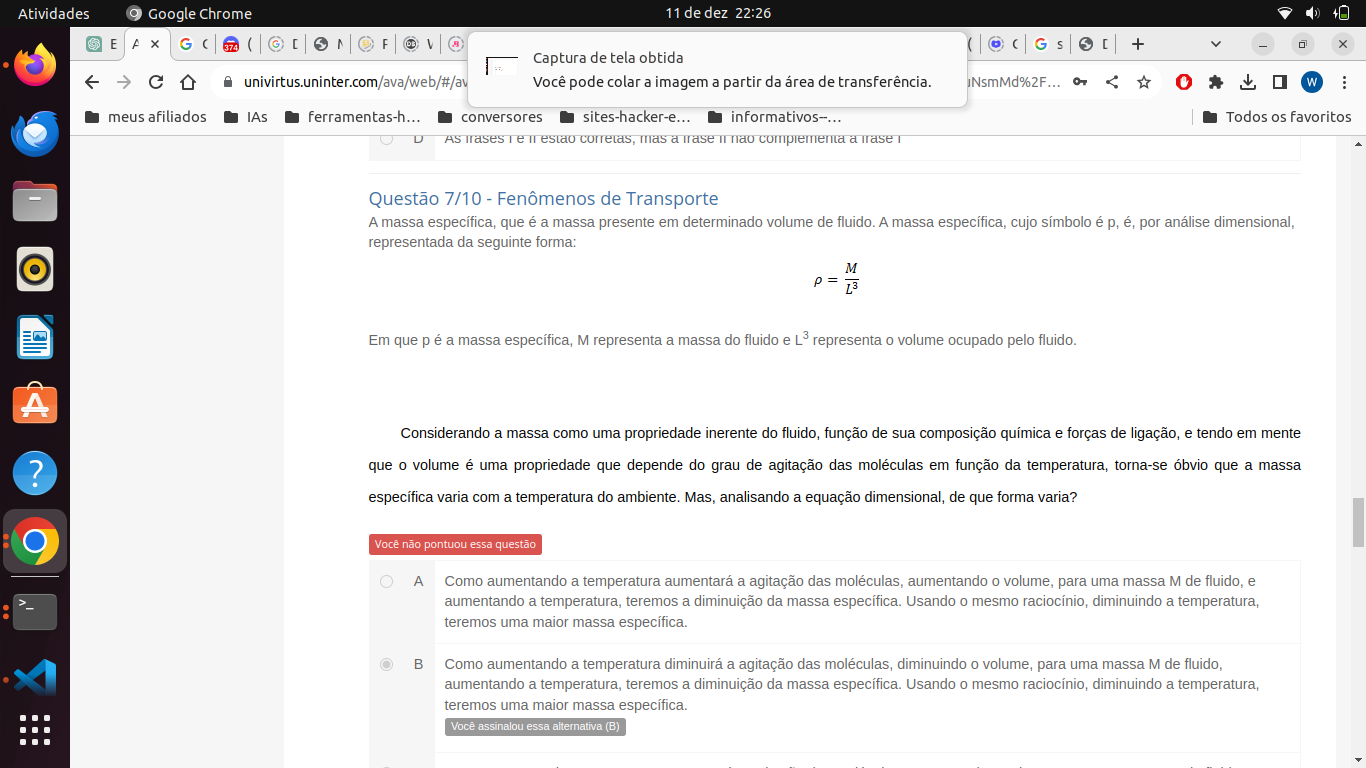The height and width of the screenshot is (768, 1366).
Task: Click the page vertical scrollbar thumb
Action: pos(1358,522)
